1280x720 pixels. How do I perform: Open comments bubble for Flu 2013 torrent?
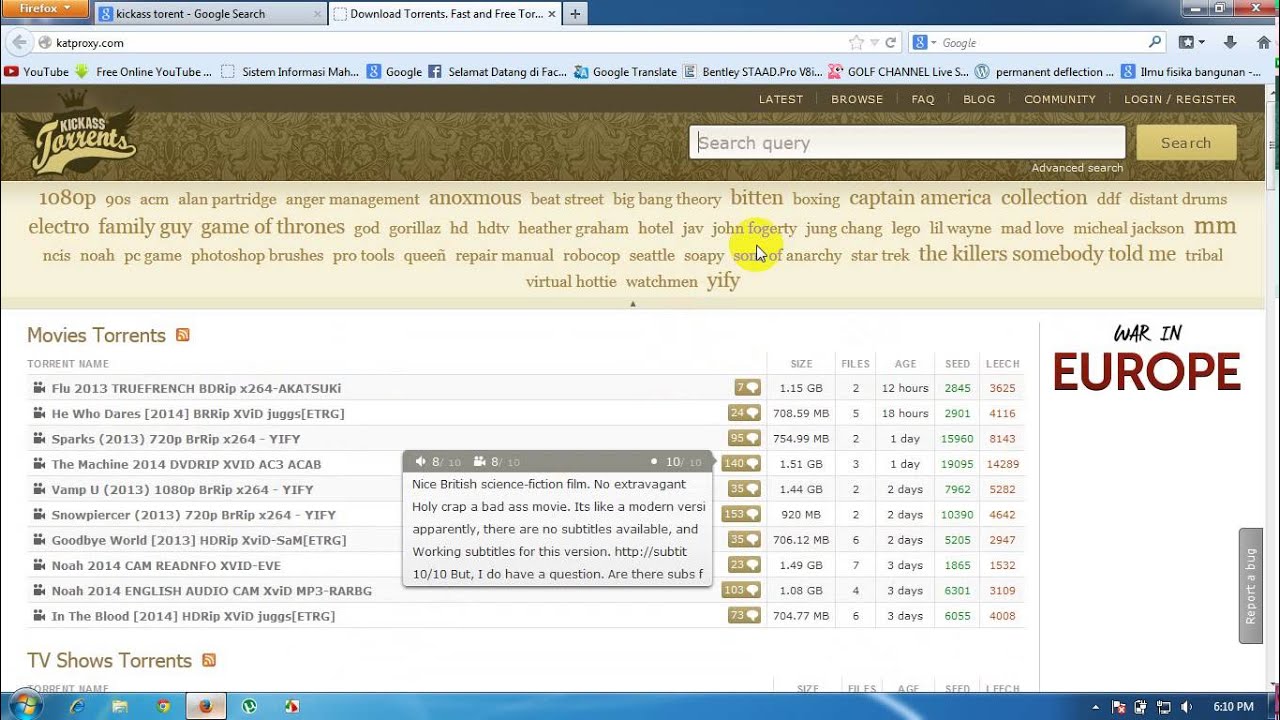(747, 388)
